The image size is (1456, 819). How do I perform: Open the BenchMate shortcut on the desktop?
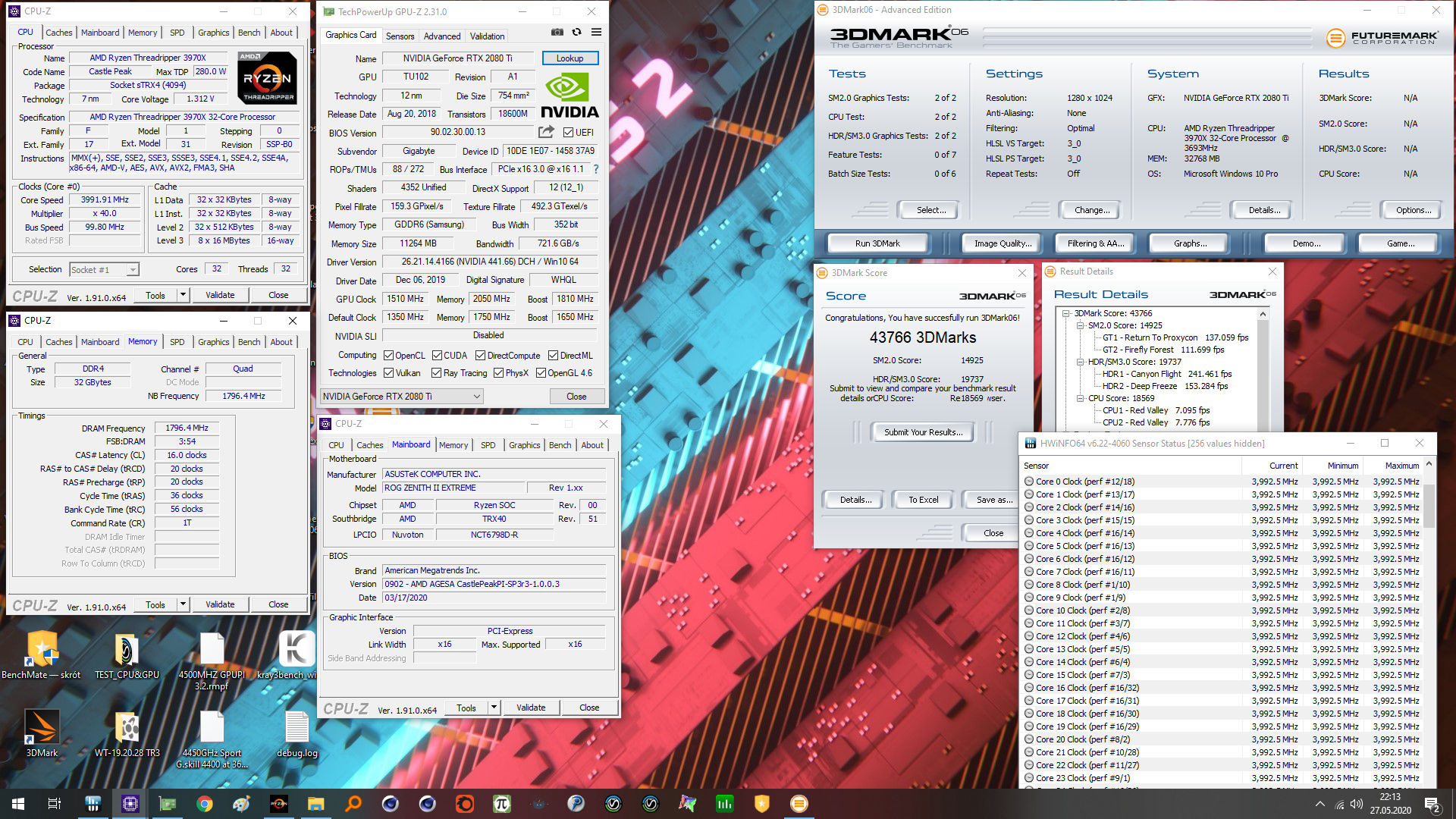point(42,654)
